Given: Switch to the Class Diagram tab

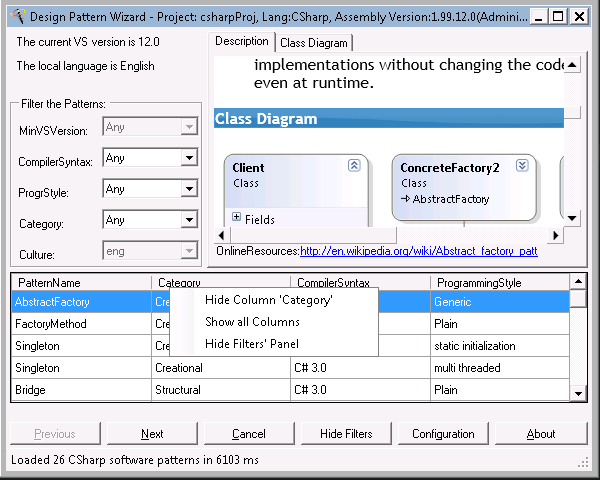Looking at the screenshot, I should tap(314, 43).
